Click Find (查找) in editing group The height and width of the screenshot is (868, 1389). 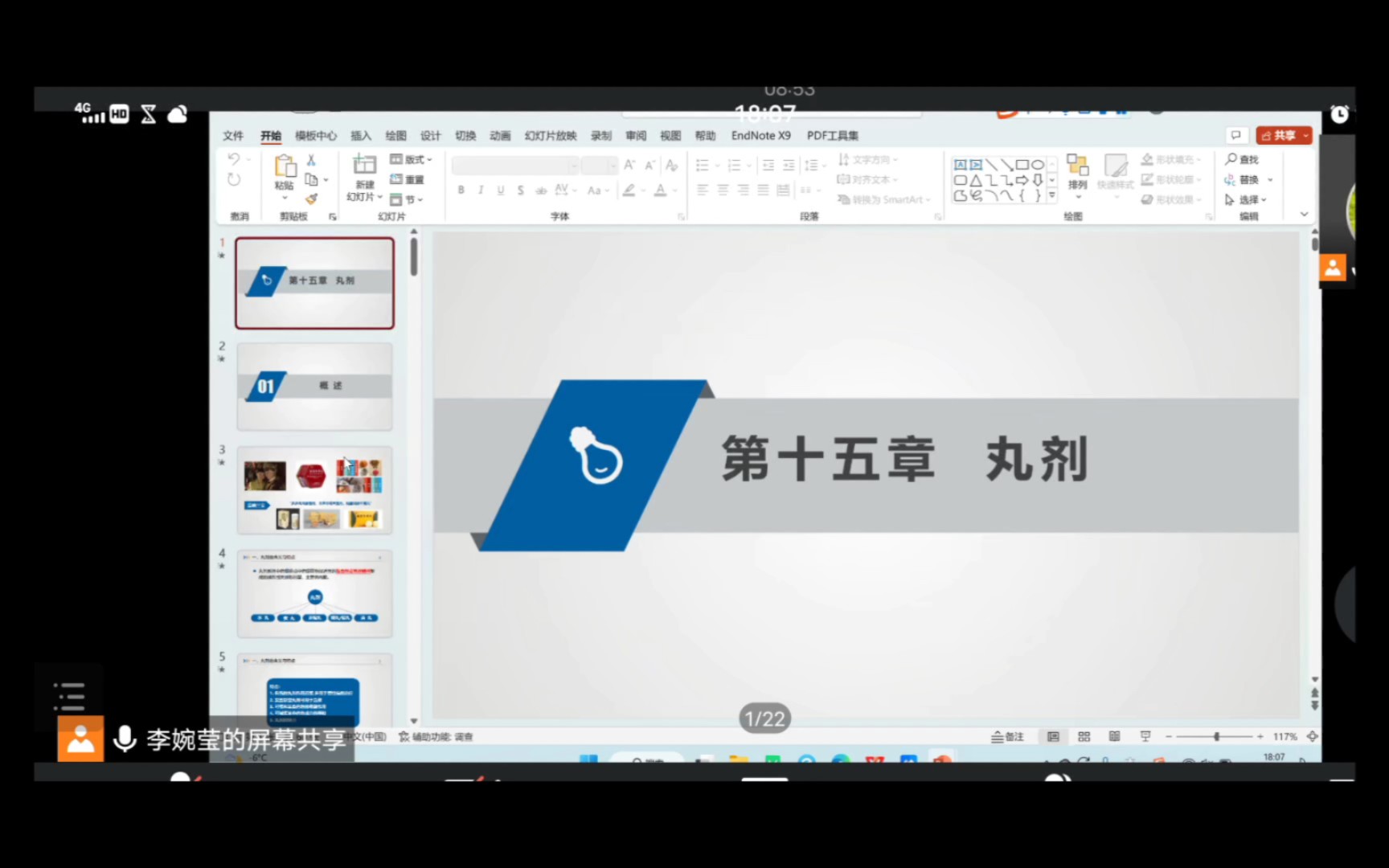(1242, 159)
